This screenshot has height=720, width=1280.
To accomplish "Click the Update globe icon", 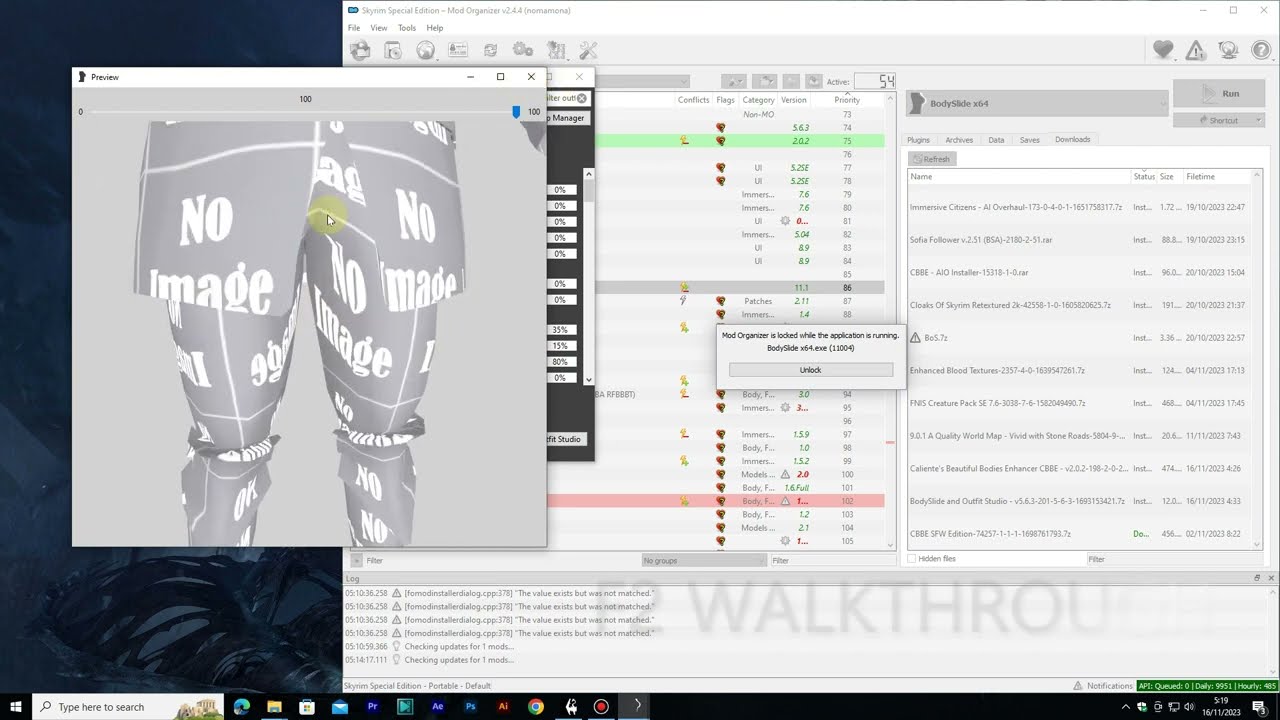I will click(1229, 50).
